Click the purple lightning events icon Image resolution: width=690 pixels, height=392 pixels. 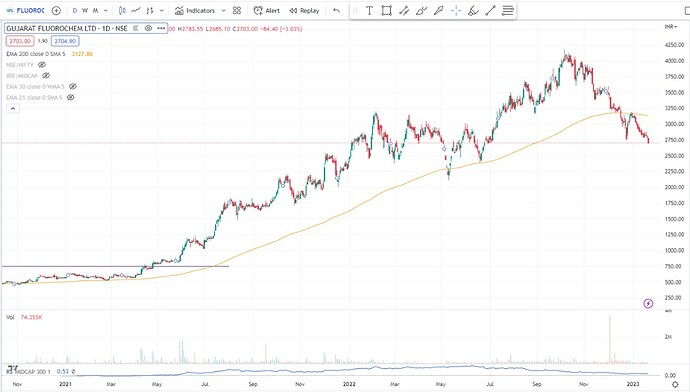648,304
